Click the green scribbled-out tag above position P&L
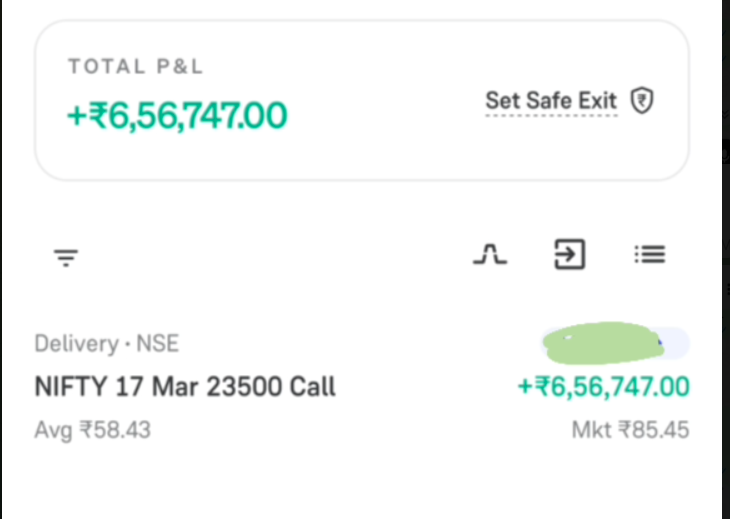This screenshot has width=730, height=519. coord(612,343)
